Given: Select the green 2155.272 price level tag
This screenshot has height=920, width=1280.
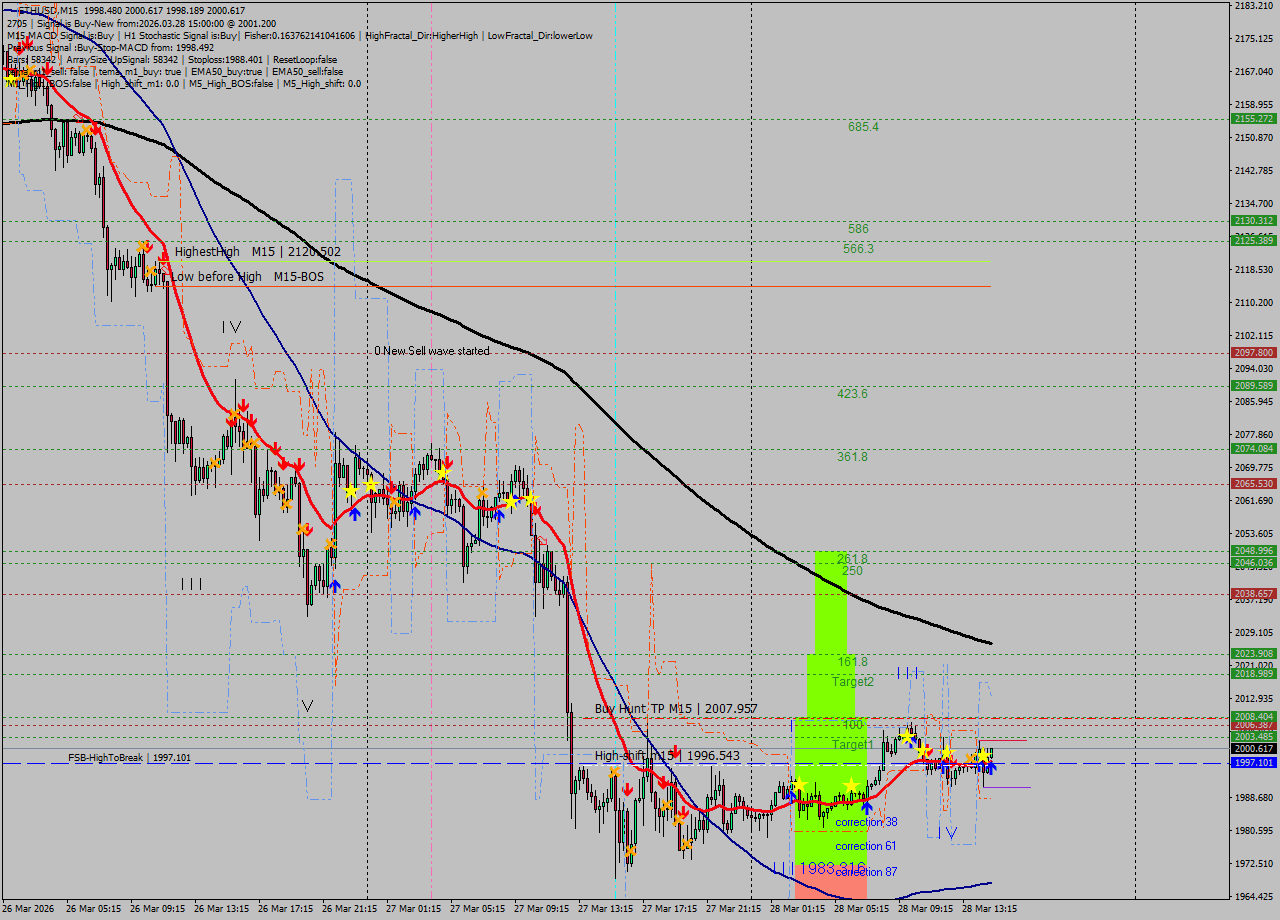Looking at the screenshot, I should (x=1253, y=118).
